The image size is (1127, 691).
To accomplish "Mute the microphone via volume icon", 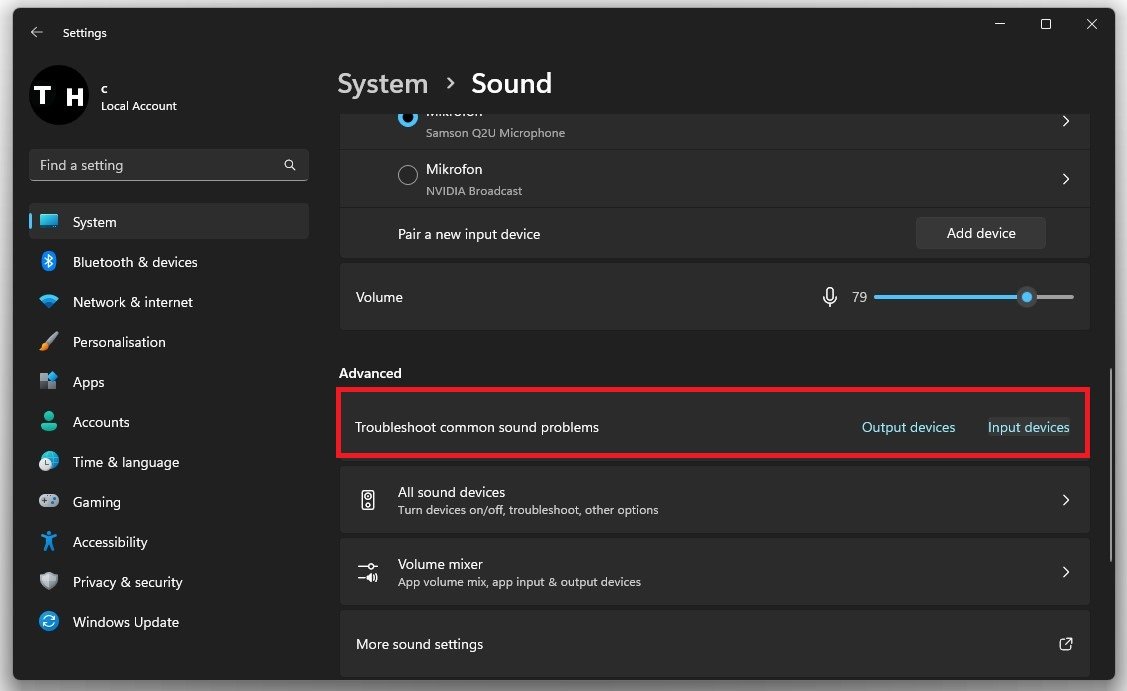I will pos(829,297).
